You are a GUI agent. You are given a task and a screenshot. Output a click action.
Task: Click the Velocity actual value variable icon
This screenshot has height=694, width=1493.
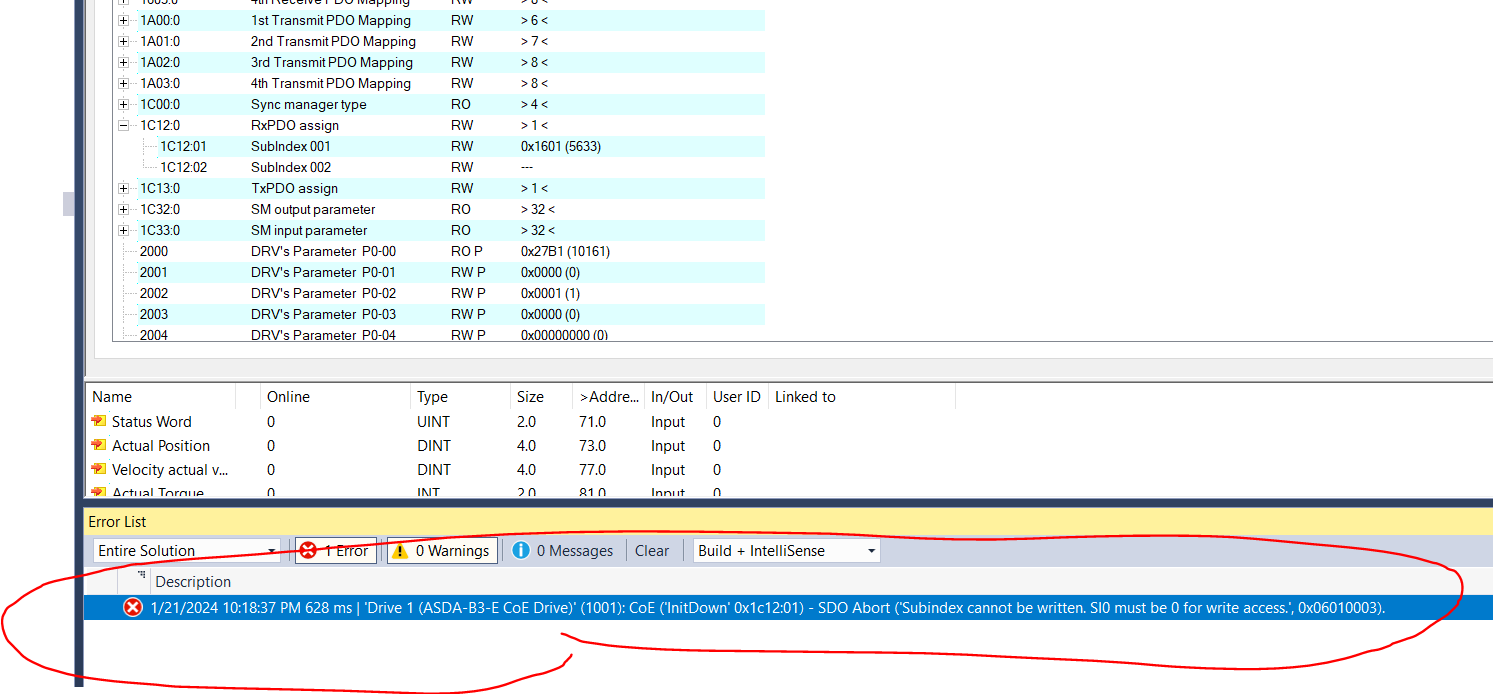99,470
